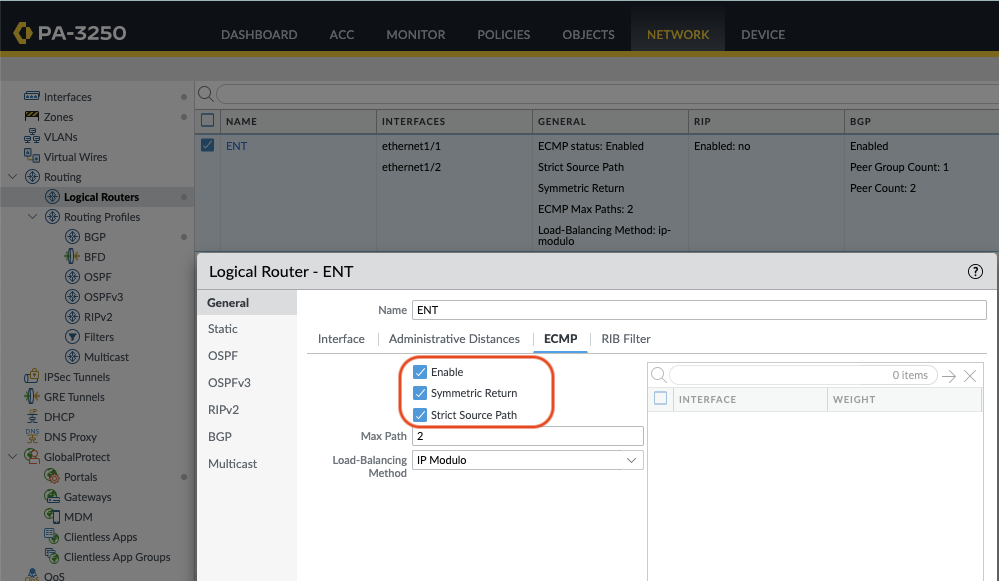
Task: Open the Load-Balancing Method dropdown
Action: point(527,460)
